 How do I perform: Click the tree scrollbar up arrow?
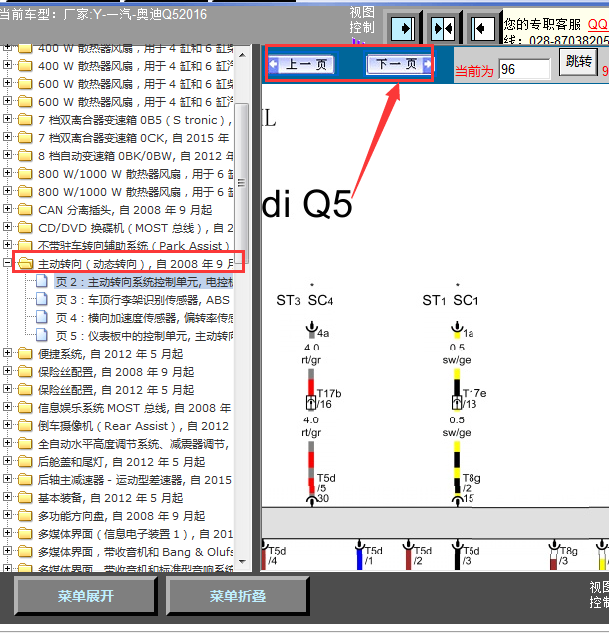(x=242, y=54)
